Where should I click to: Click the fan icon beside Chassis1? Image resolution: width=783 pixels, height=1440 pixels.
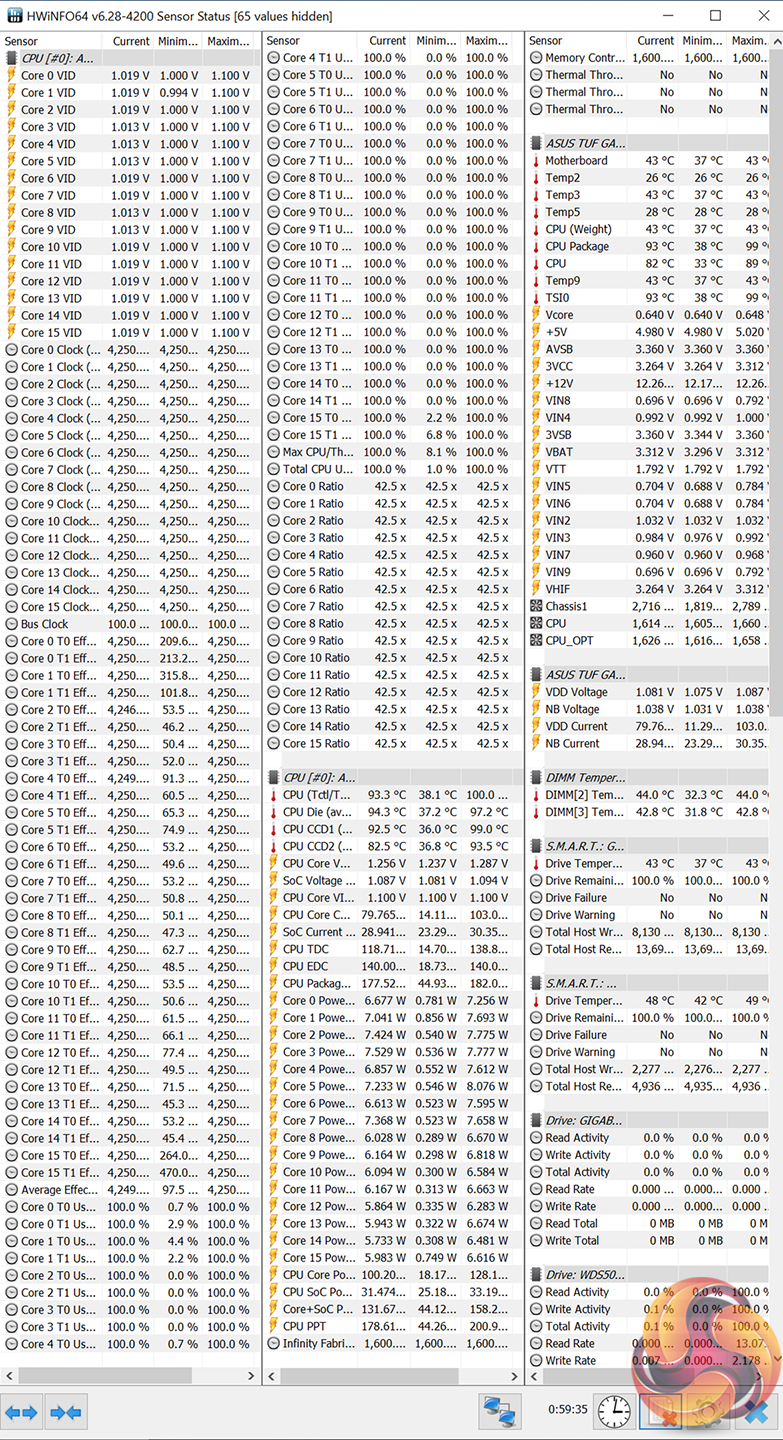coord(536,606)
